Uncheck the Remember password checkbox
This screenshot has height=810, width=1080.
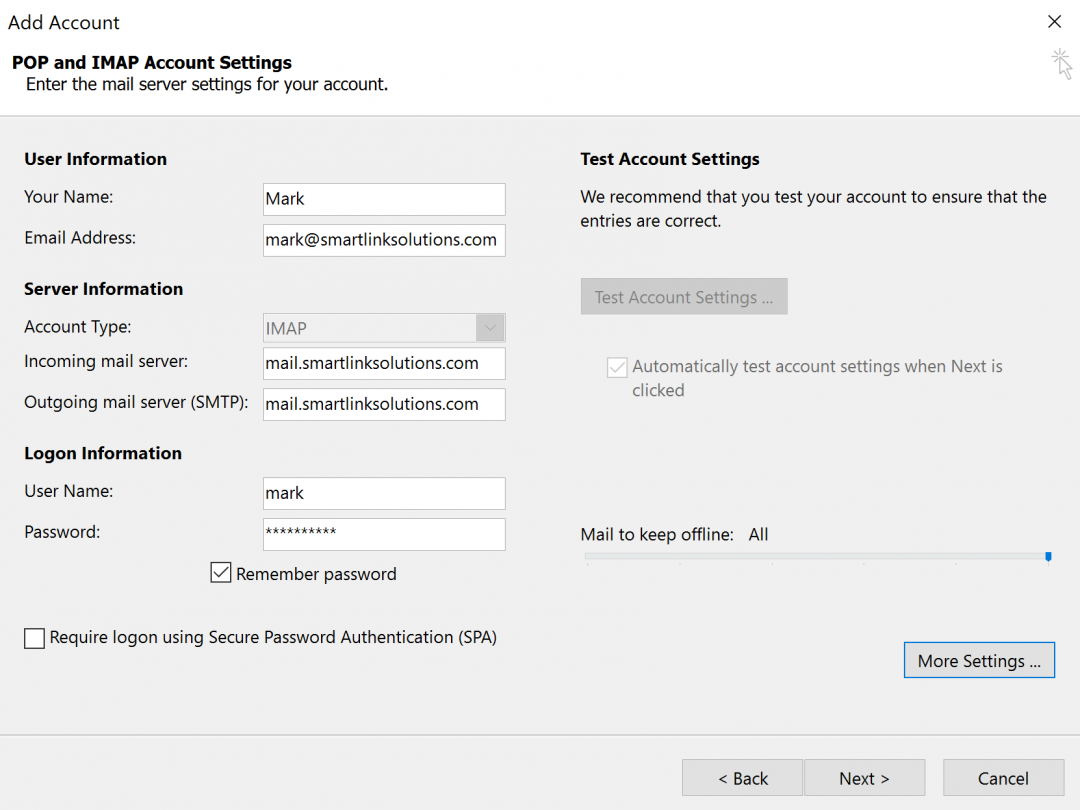(220, 573)
